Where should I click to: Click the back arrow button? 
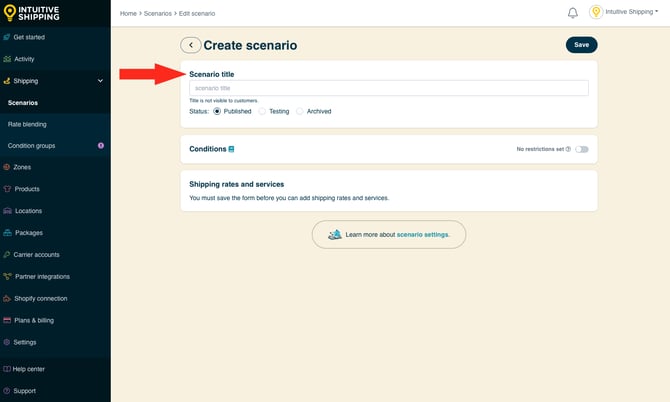tap(190, 45)
